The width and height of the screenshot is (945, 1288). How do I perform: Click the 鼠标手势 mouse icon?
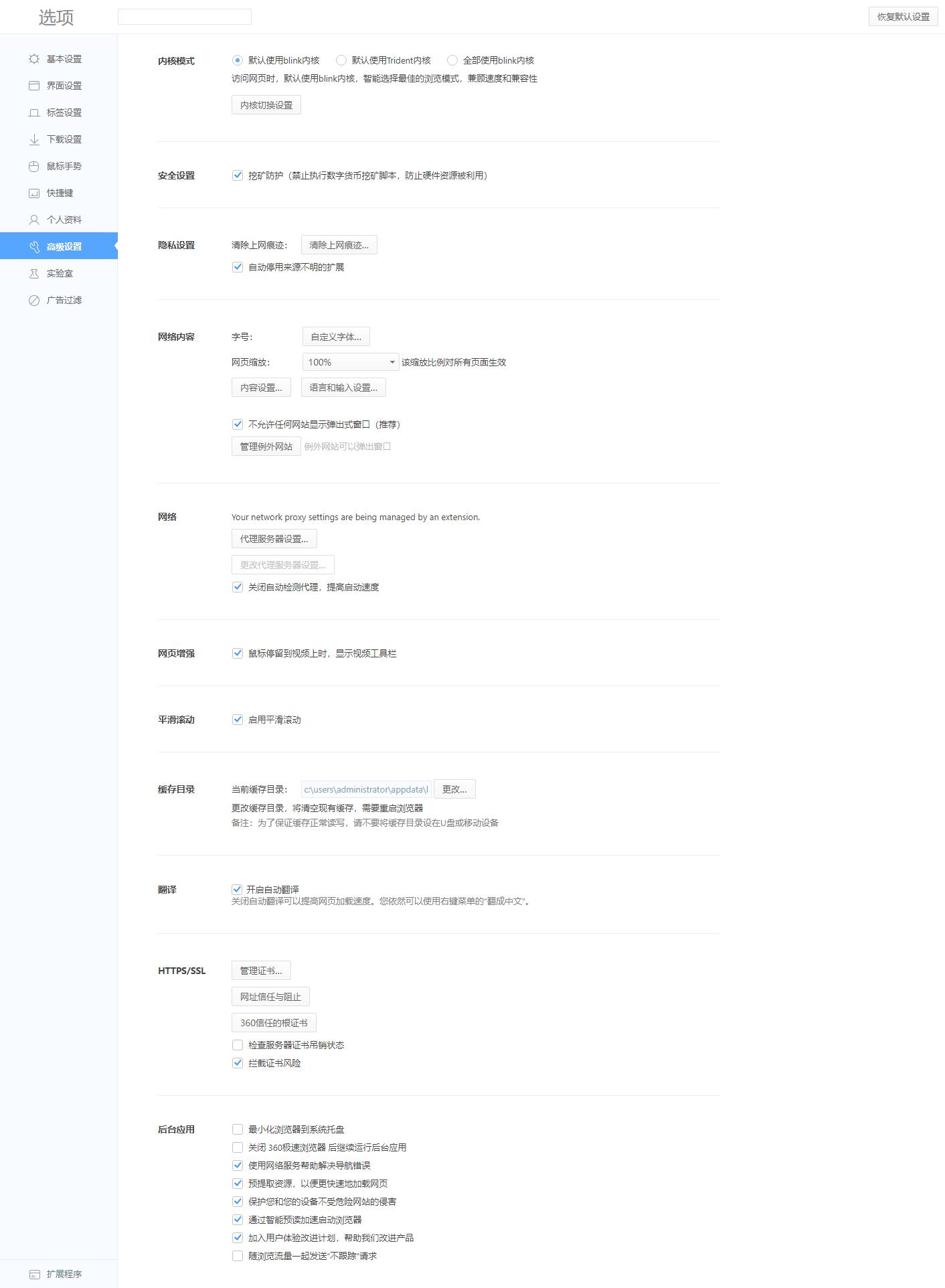tap(34, 166)
